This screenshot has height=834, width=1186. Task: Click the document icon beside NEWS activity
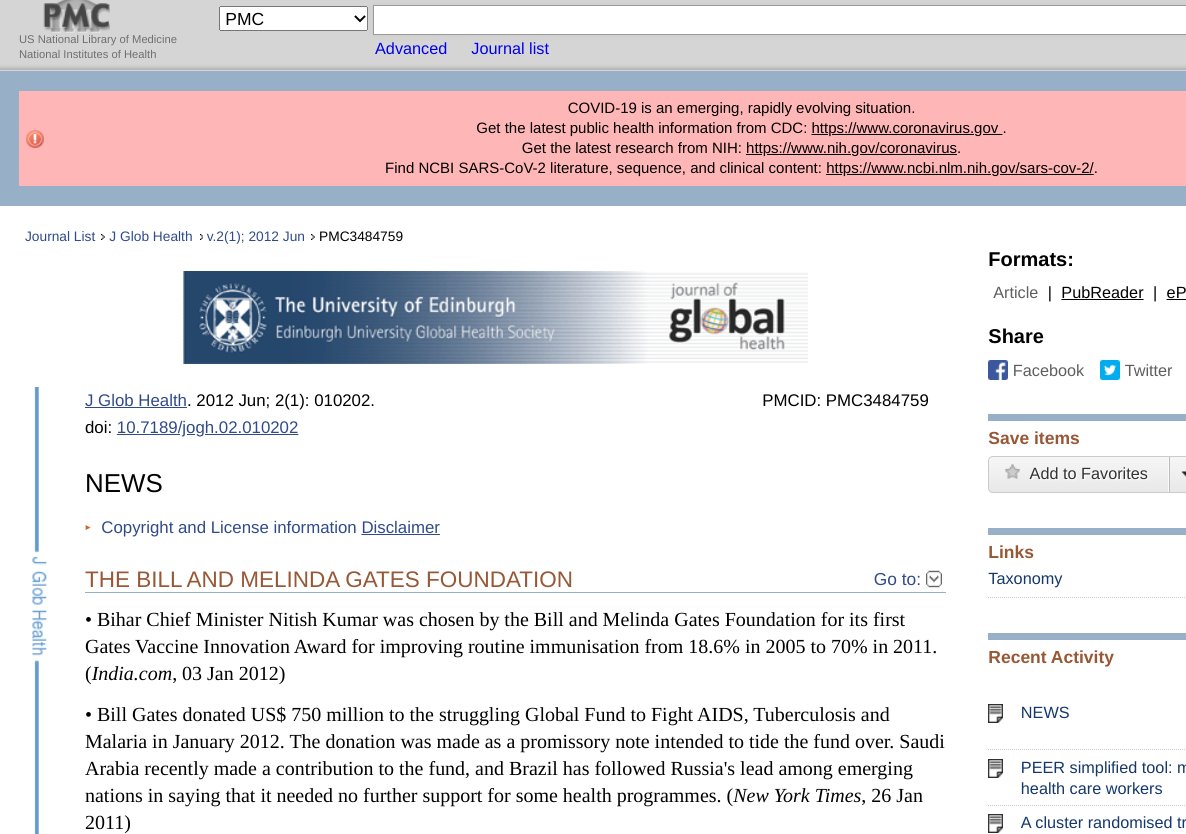pyautogui.click(x=995, y=714)
